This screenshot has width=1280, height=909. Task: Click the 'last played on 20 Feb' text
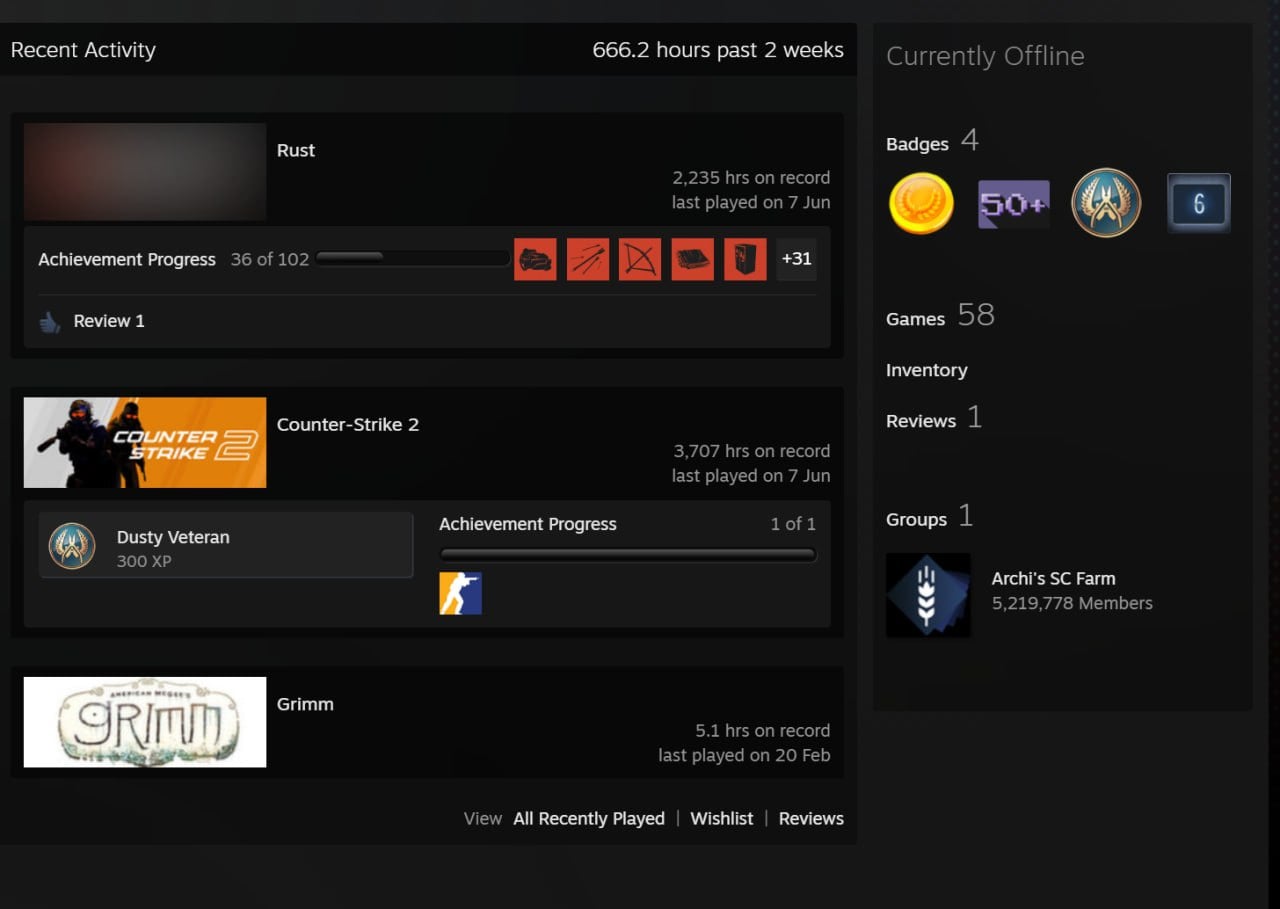tap(744, 756)
